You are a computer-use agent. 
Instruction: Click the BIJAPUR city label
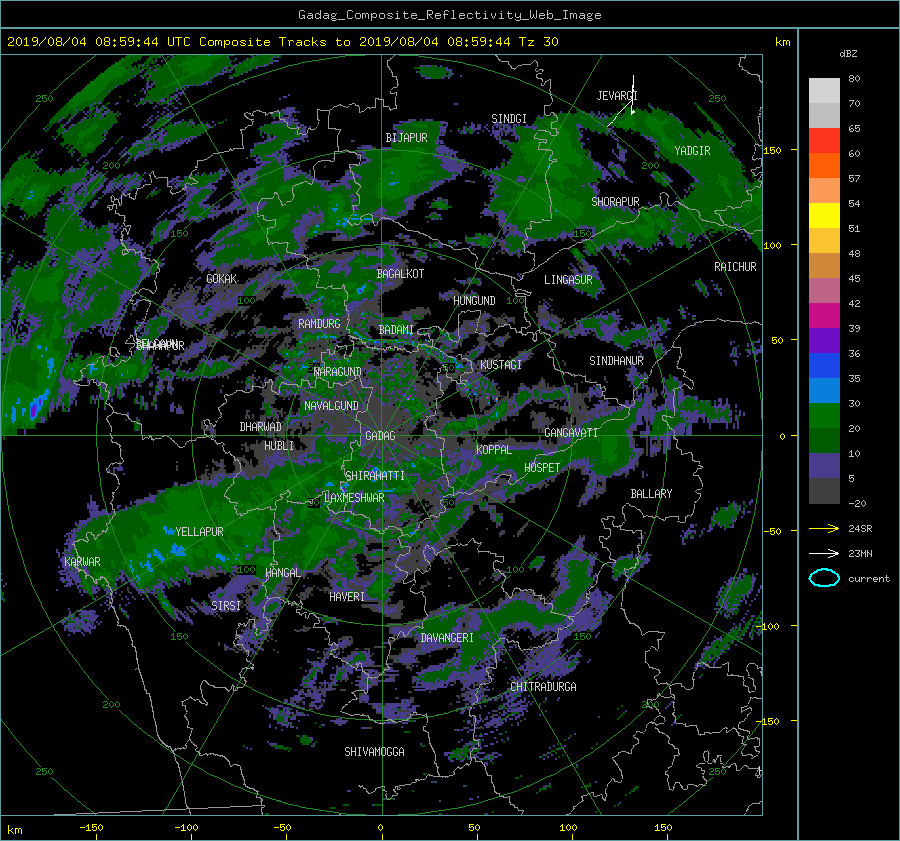(x=406, y=138)
